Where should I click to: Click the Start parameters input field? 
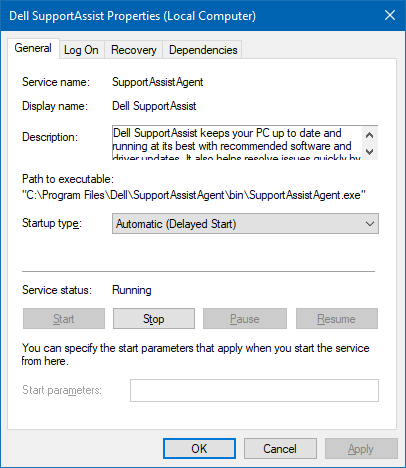click(x=254, y=390)
